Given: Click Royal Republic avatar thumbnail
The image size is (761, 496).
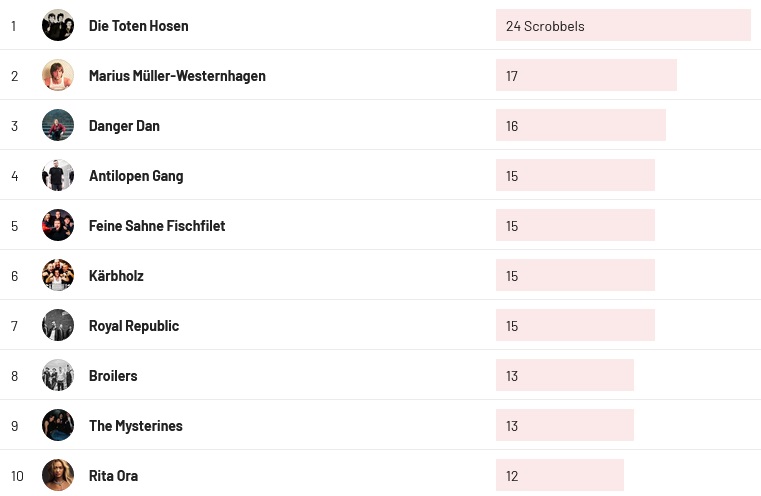Looking at the screenshot, I should (58, 325).
